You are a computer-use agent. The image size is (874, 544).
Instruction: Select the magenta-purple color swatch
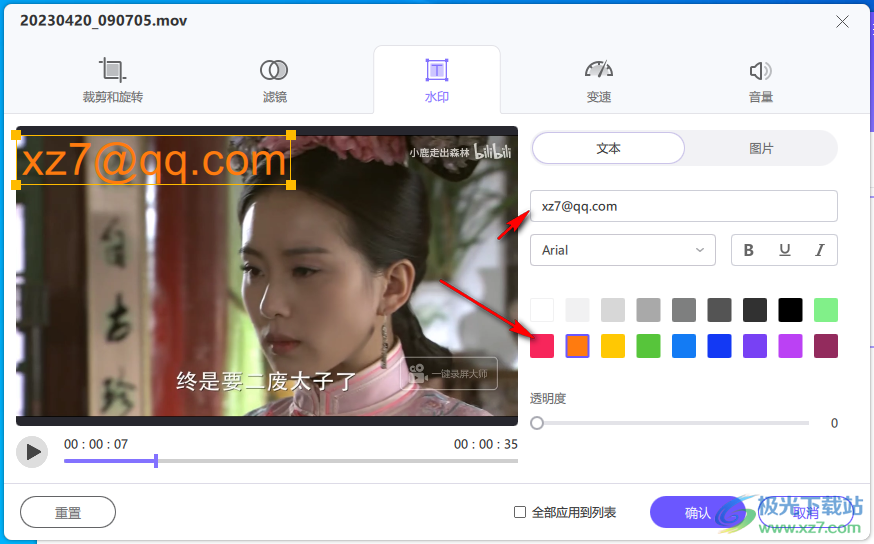coord(790,346)
